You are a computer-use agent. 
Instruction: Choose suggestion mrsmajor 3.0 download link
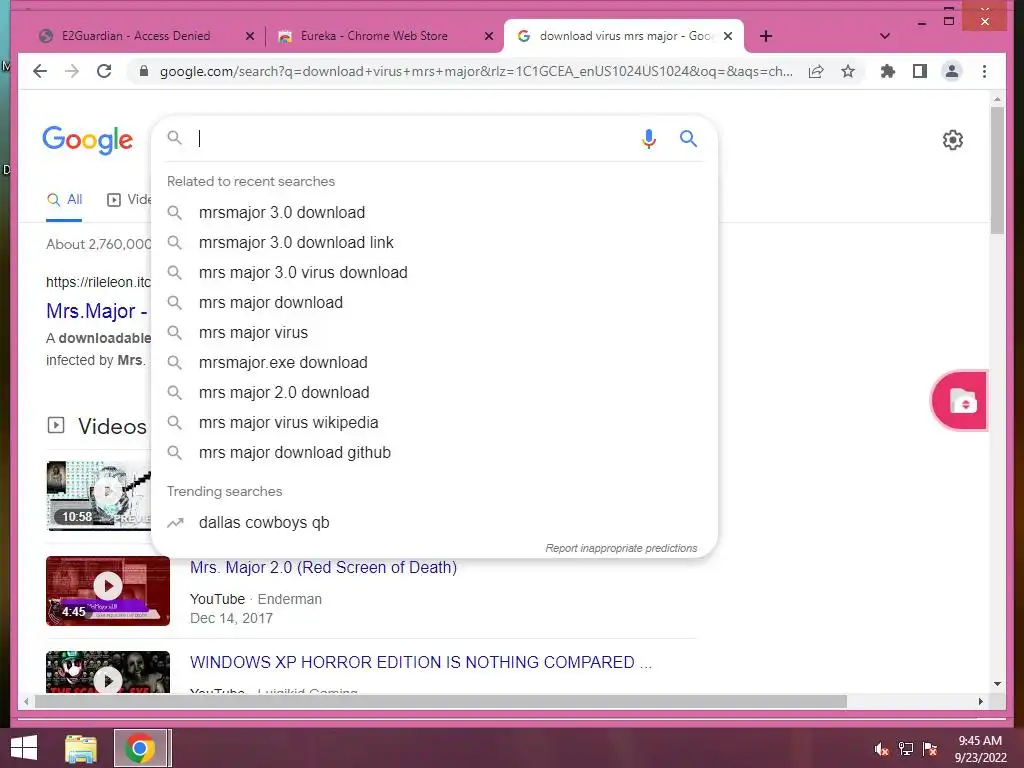pos(434,242)
